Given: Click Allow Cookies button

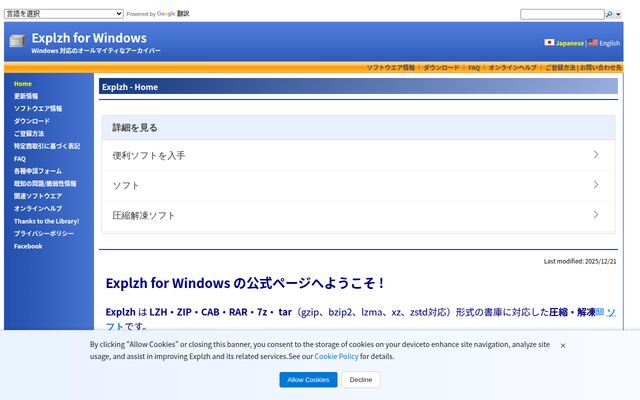Looking at the screenshot, I should tap(308, 380).
